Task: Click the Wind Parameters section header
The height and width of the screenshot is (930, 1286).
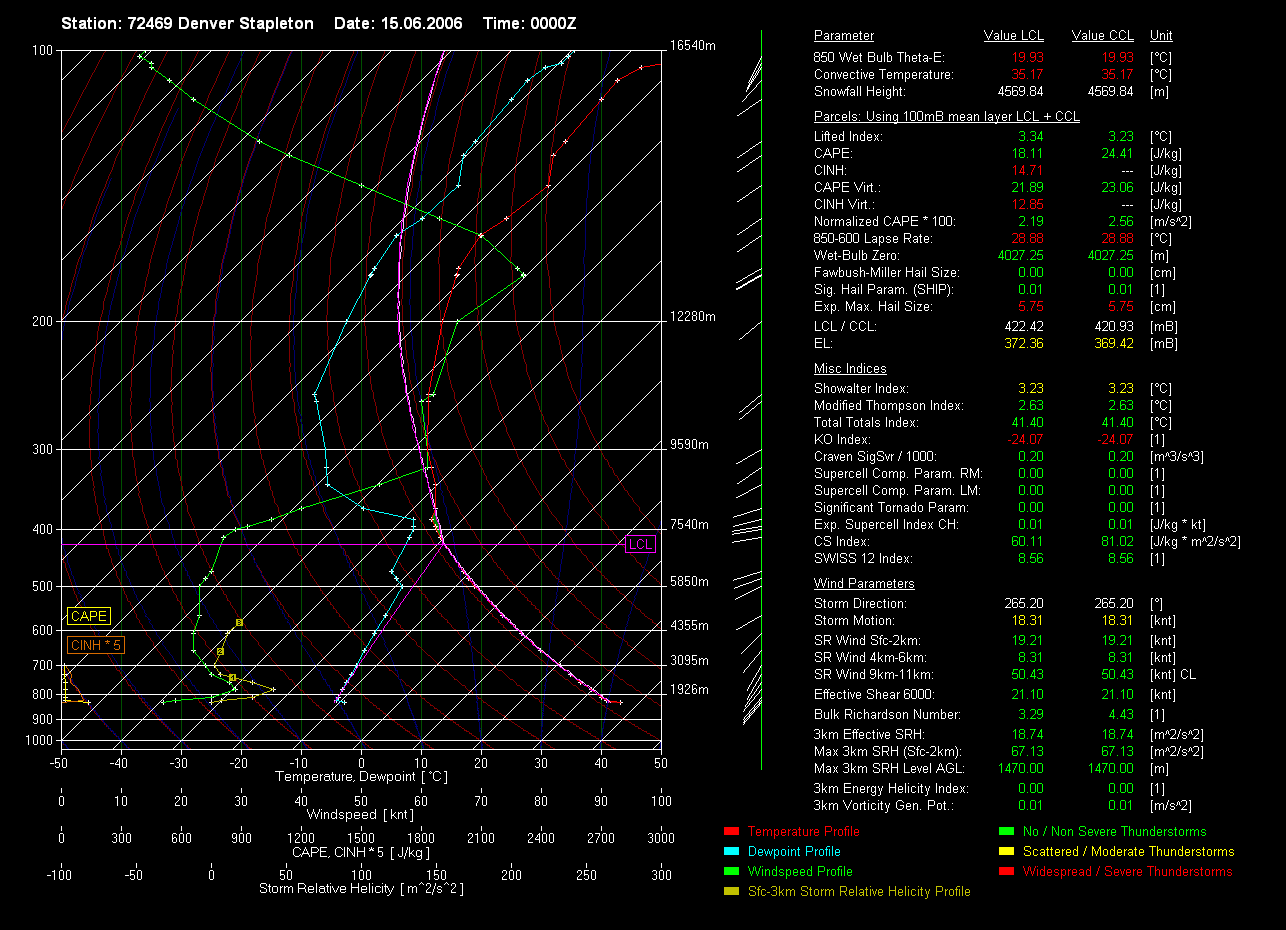Action: coord(864,584)
